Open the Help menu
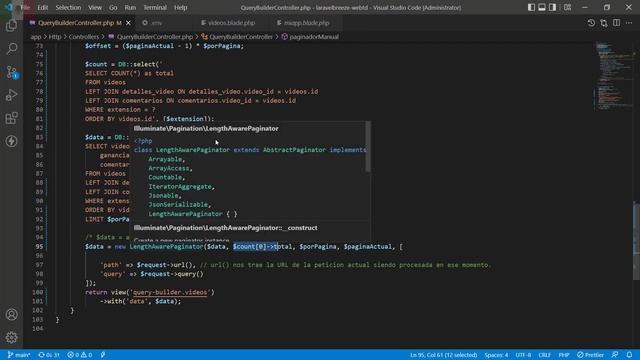The width and height of the screenshot is (640, 360). point(180,7)
